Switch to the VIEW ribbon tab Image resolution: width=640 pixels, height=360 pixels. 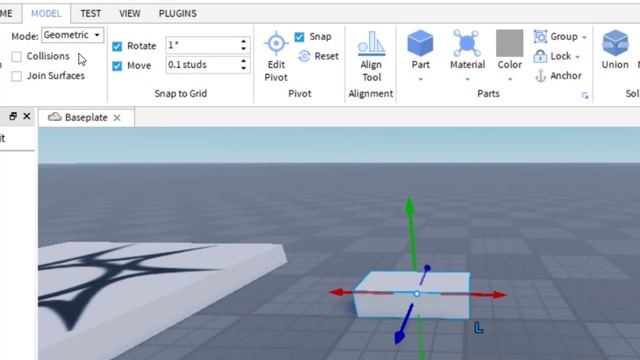tap(130, 13)
